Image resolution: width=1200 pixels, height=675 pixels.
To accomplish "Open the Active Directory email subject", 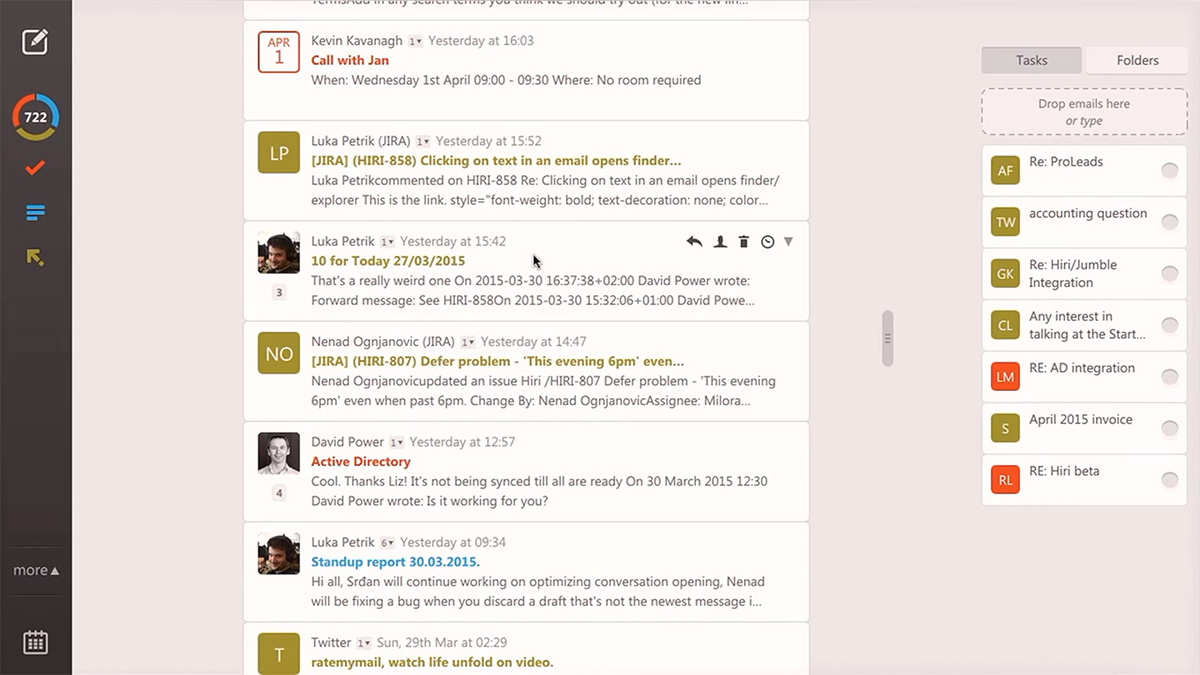I will coord(361,462).
